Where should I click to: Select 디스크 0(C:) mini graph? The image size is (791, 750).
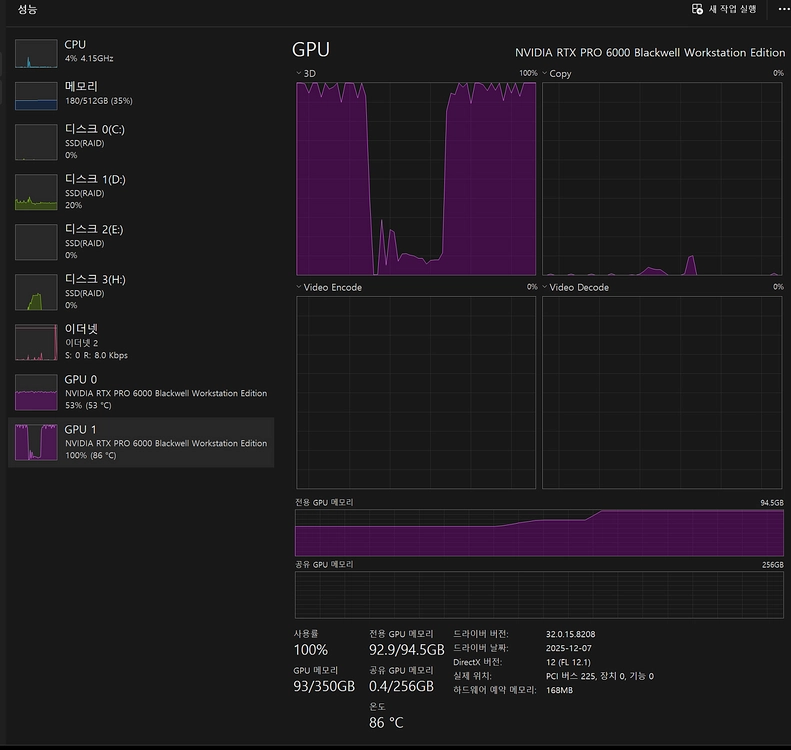pos(36,142)
